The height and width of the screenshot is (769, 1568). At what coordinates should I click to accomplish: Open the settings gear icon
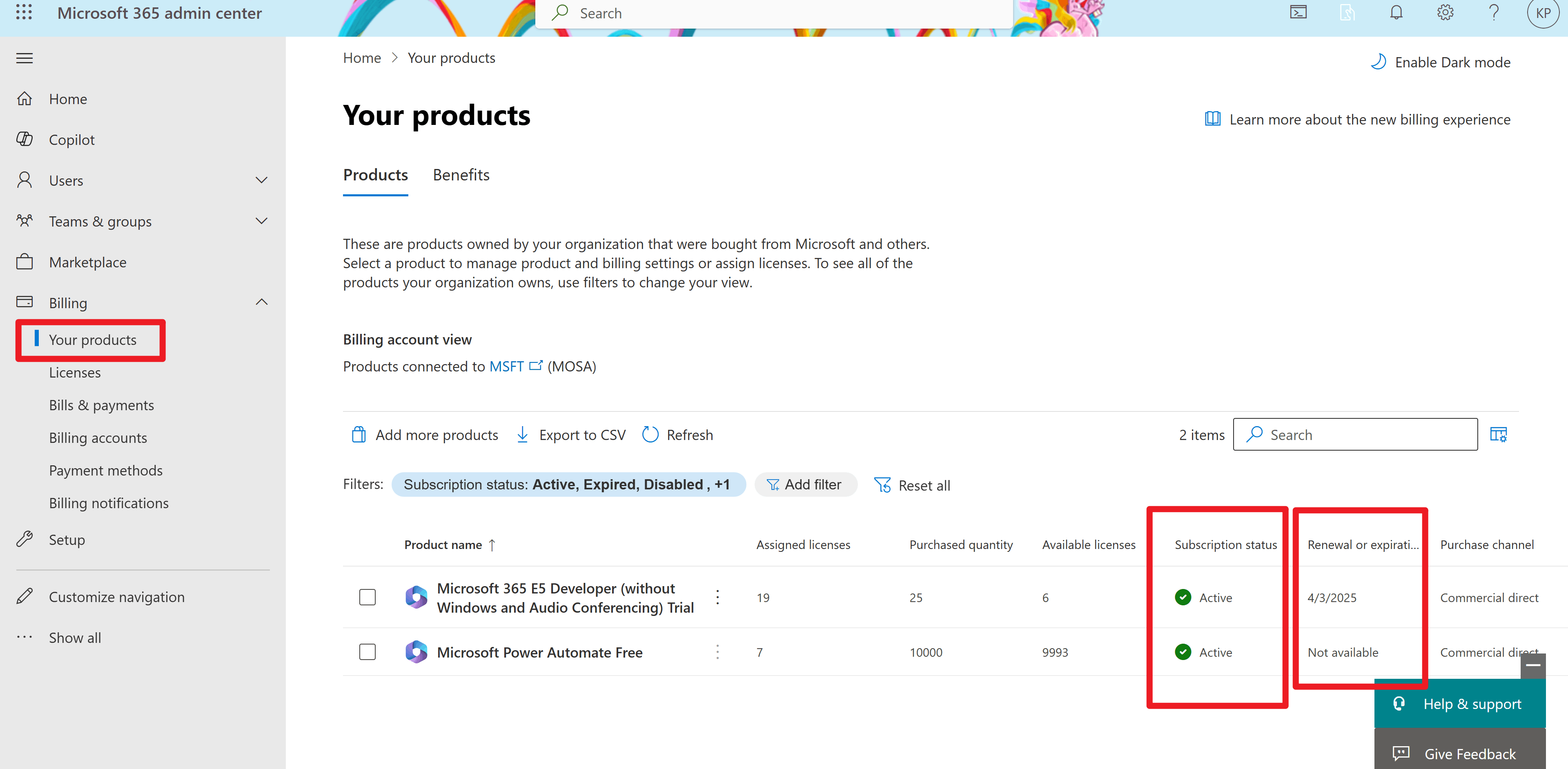pyautogui.click(x=1445, y=13)
